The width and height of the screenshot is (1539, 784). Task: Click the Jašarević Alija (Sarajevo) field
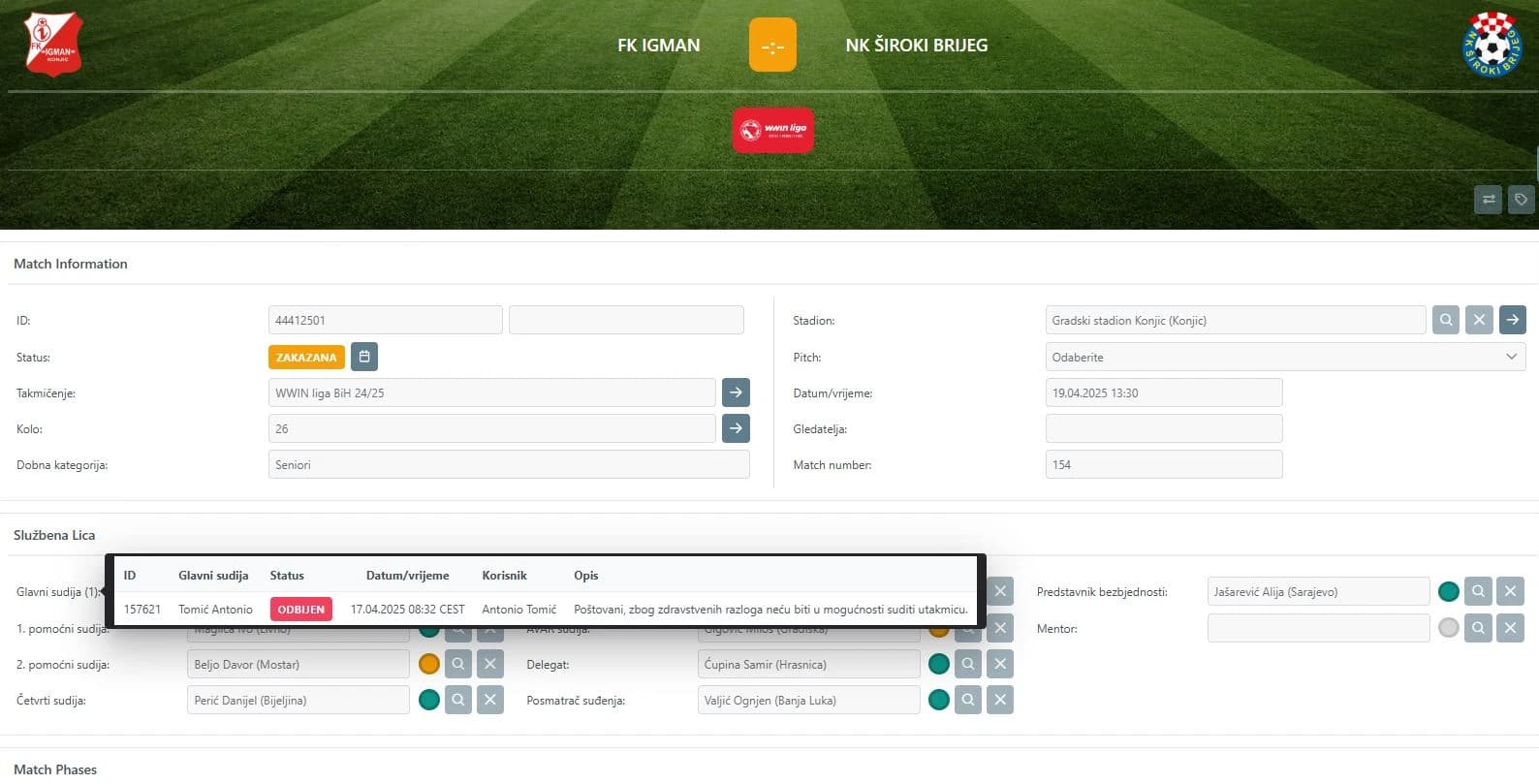coord(1319,591)
